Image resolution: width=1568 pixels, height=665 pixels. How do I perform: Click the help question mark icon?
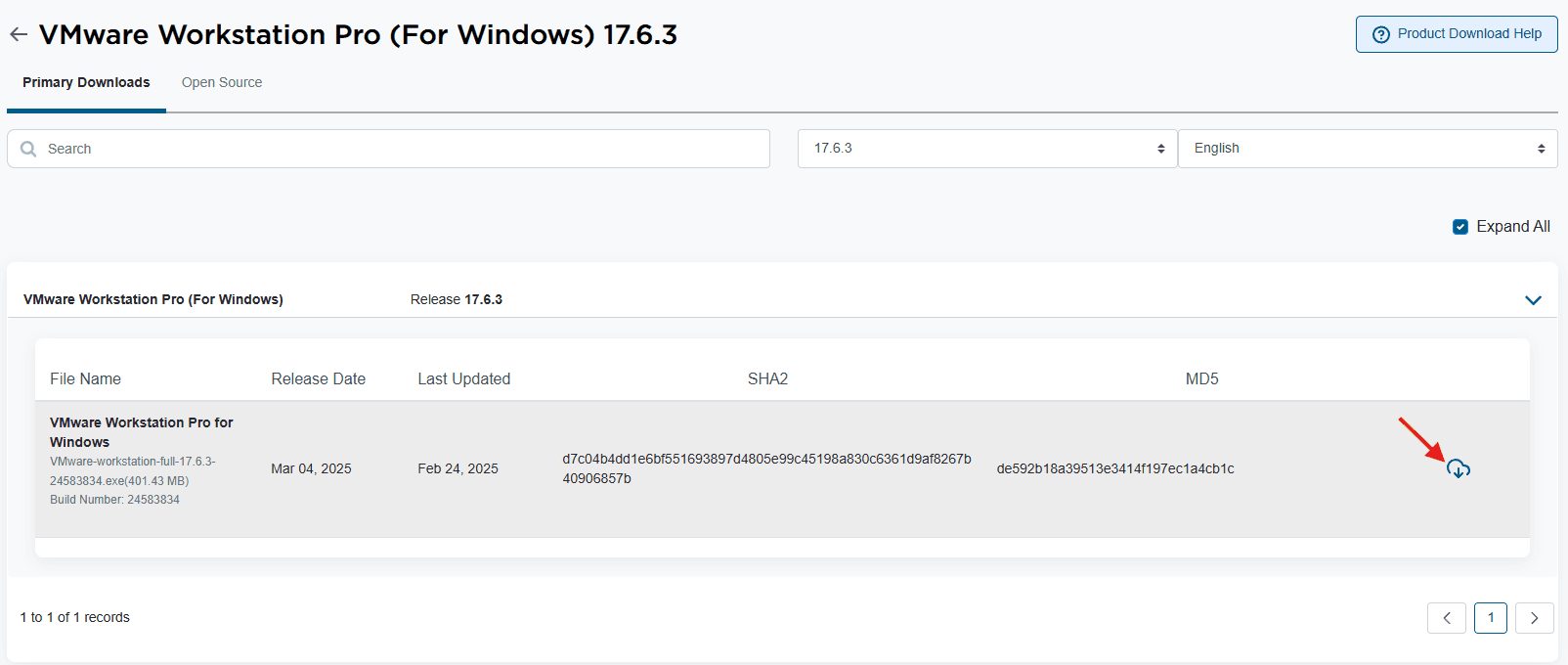(x=1381, y=34)
